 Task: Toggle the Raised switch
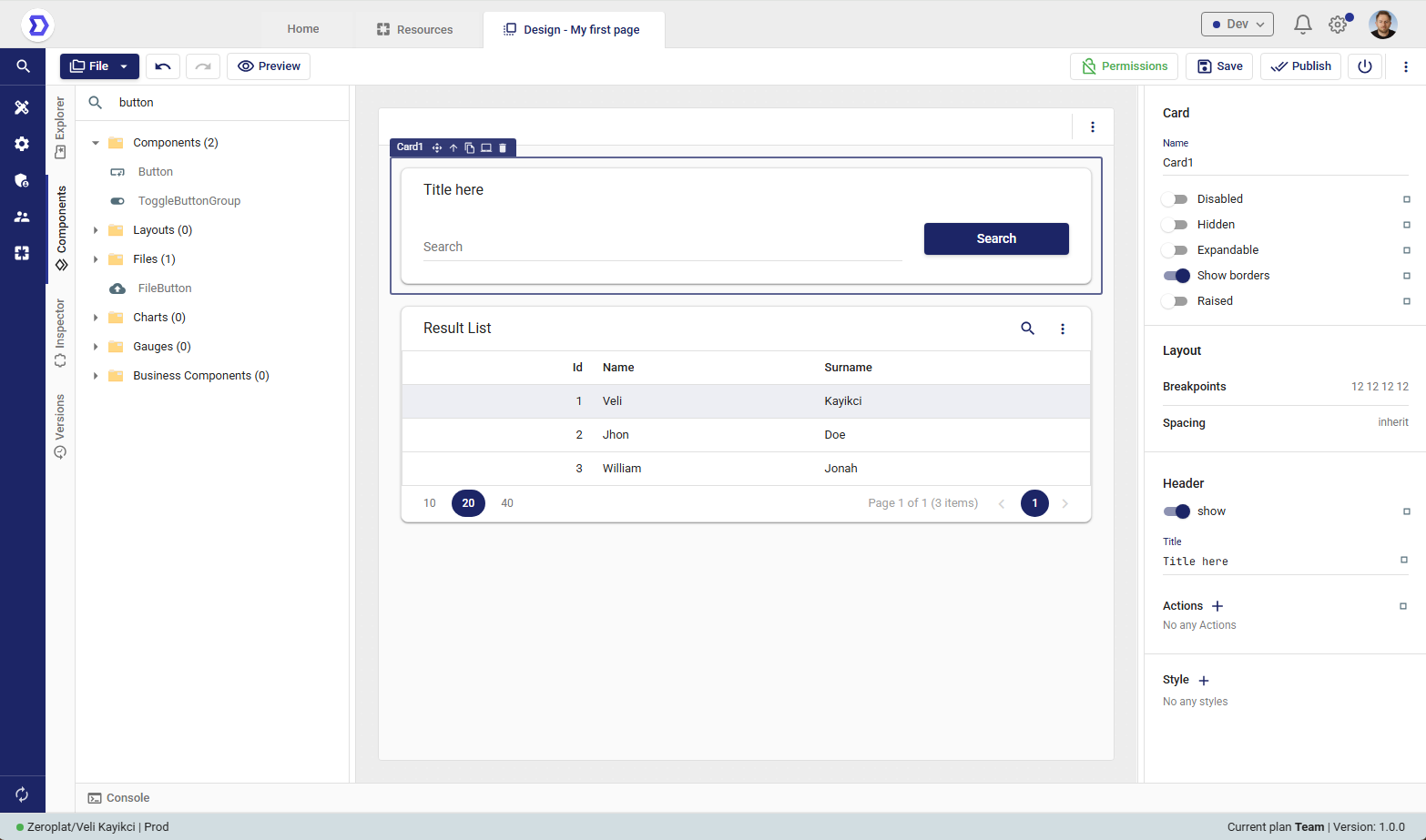tap(1176, 301)
